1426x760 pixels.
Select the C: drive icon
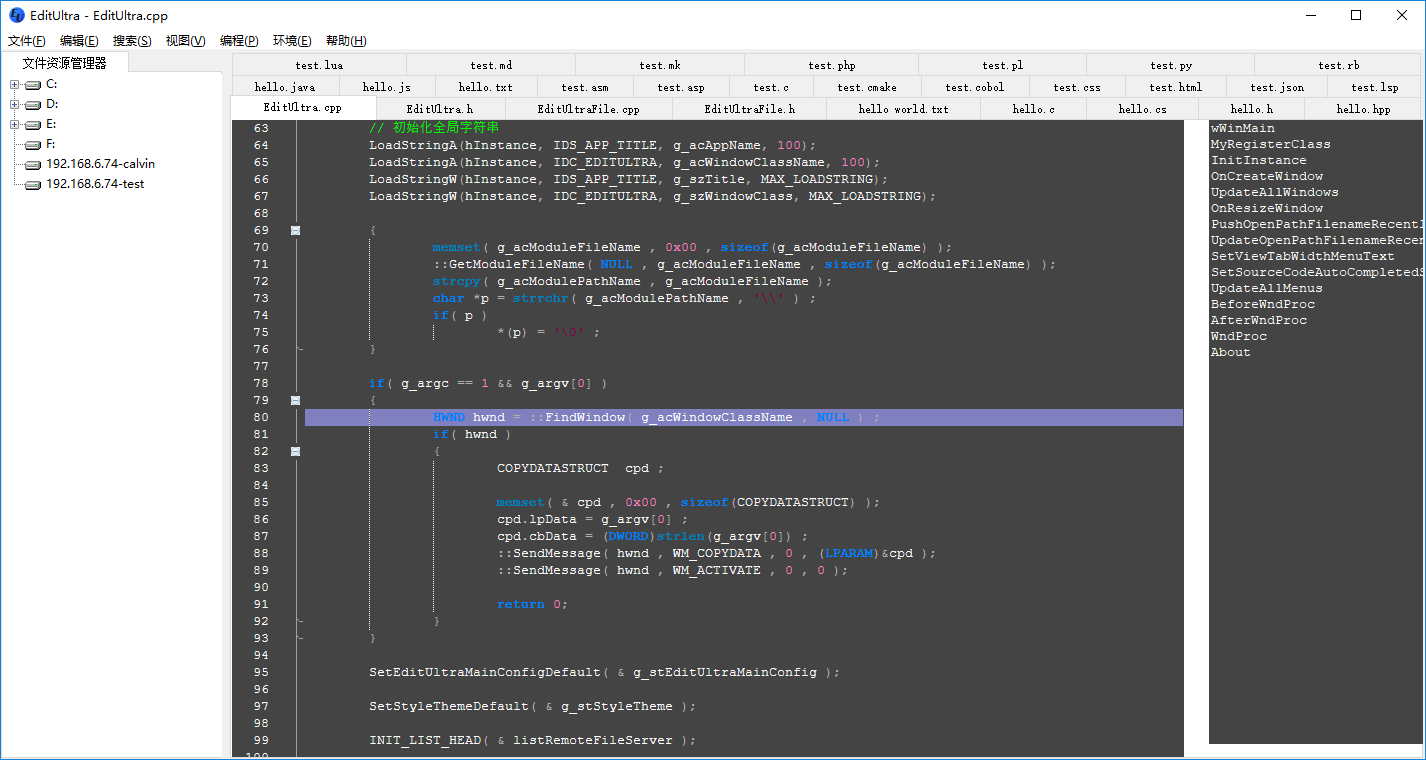(33, 84)
